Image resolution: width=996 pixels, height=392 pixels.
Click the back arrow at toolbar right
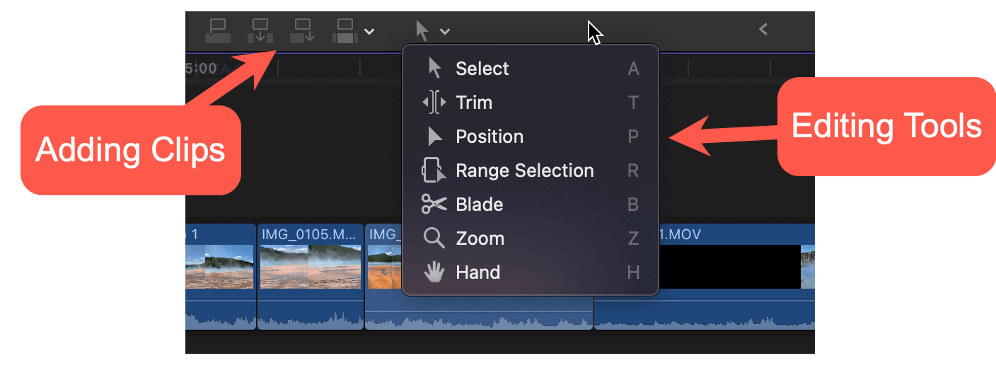coord(764,29)
